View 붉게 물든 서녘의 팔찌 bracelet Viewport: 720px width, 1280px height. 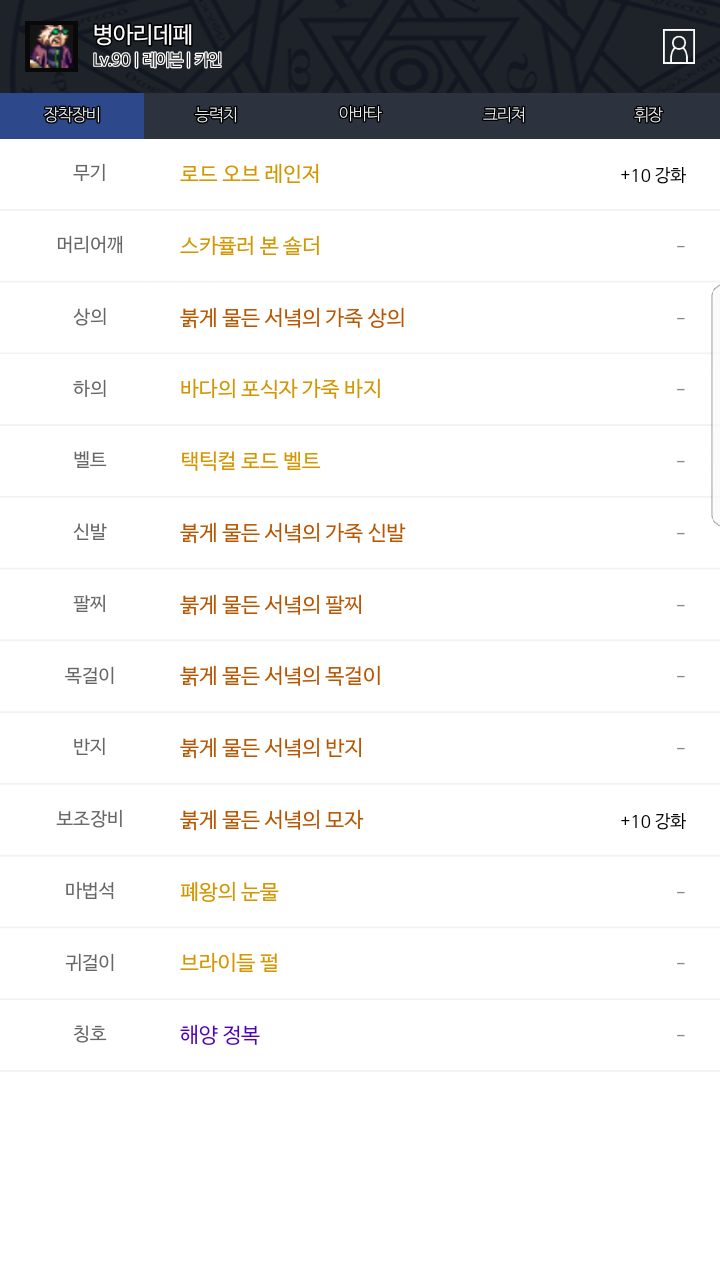[271, 605]
